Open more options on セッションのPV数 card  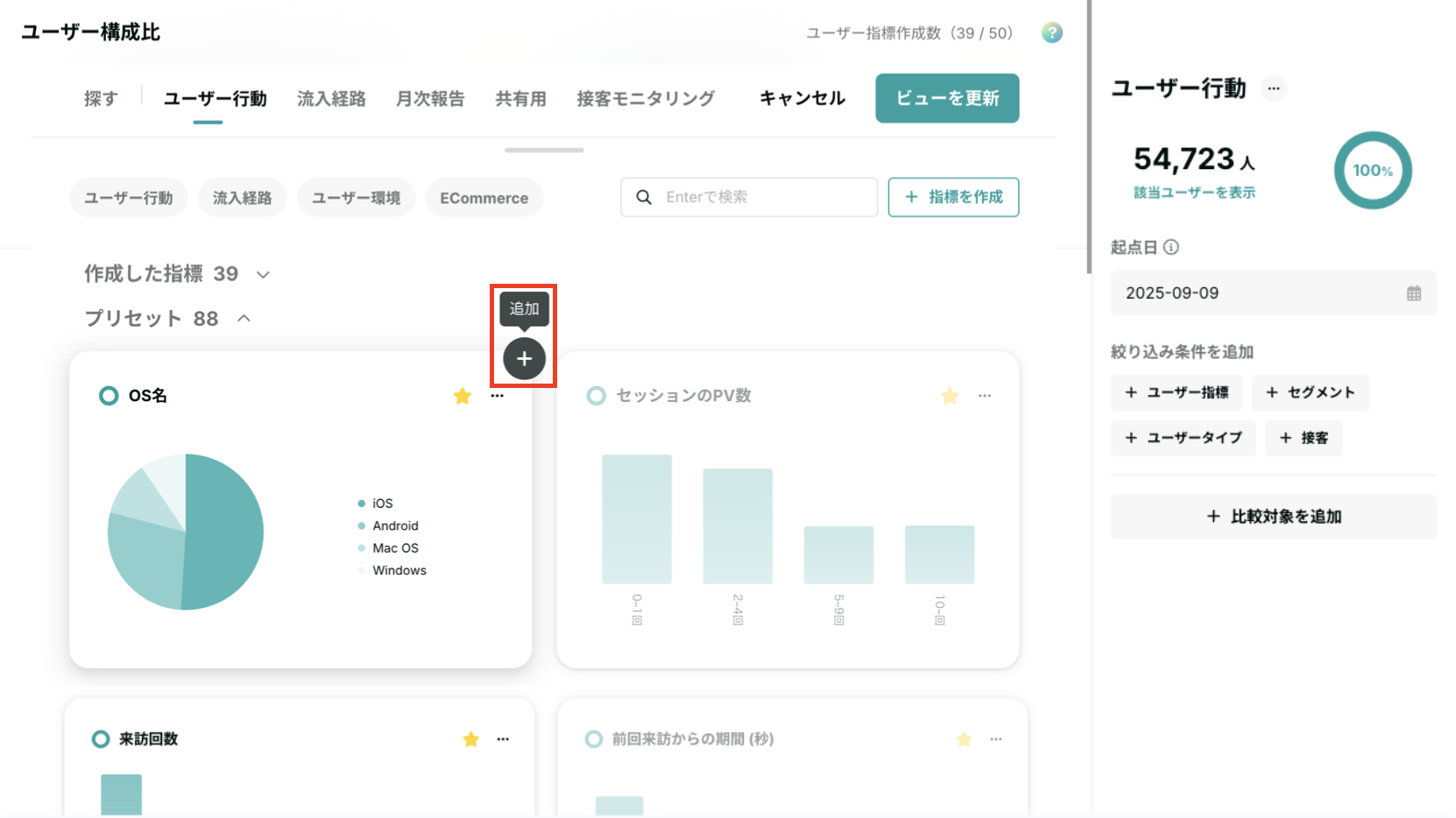(985, 396)
